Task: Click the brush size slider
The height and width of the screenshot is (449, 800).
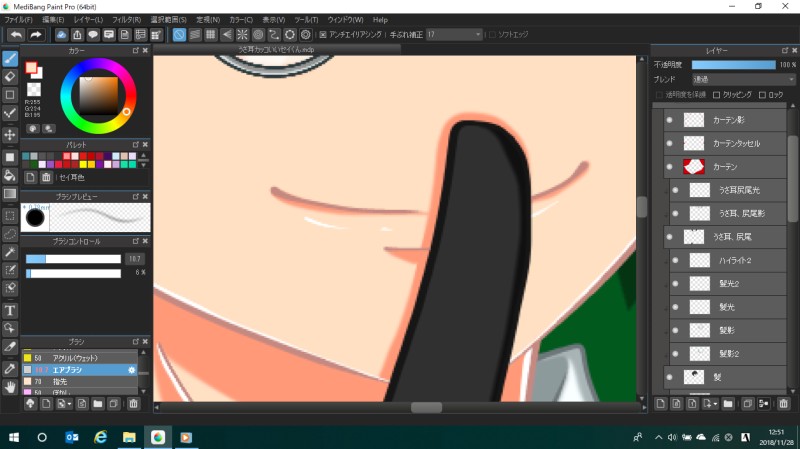Action: [x=73, y=259]
